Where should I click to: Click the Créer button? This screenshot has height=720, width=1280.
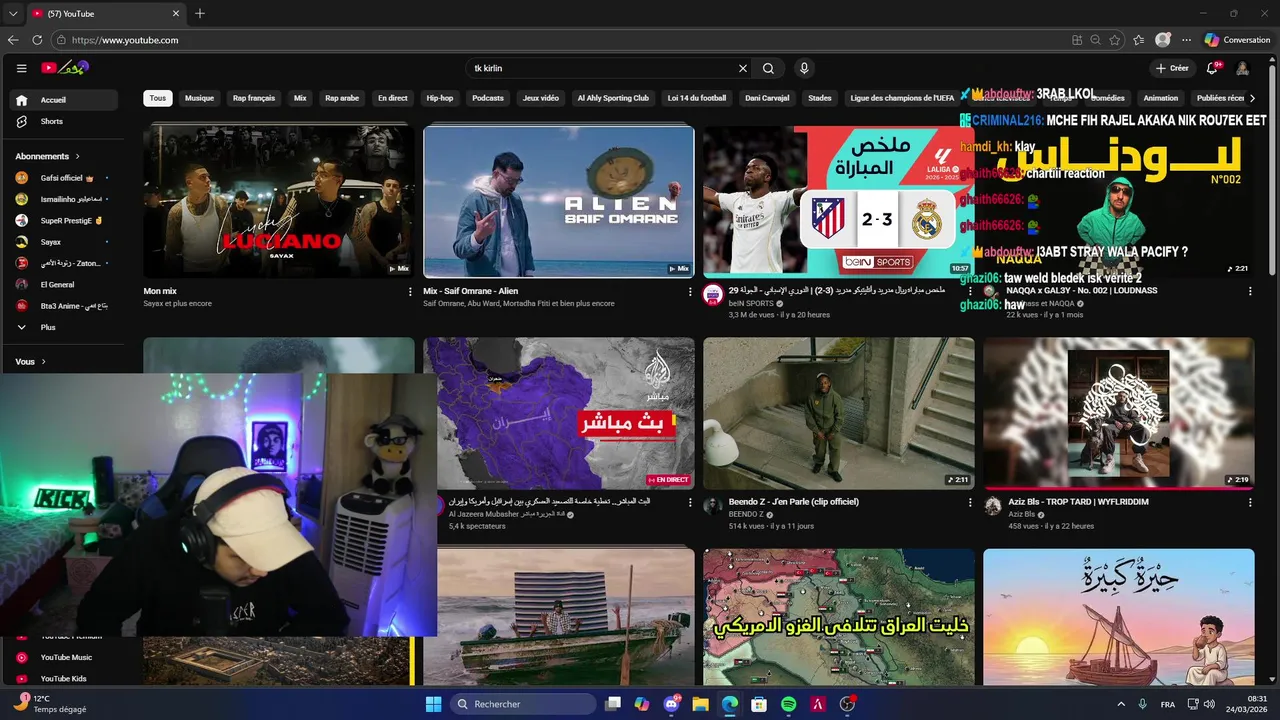point(1172,68)
